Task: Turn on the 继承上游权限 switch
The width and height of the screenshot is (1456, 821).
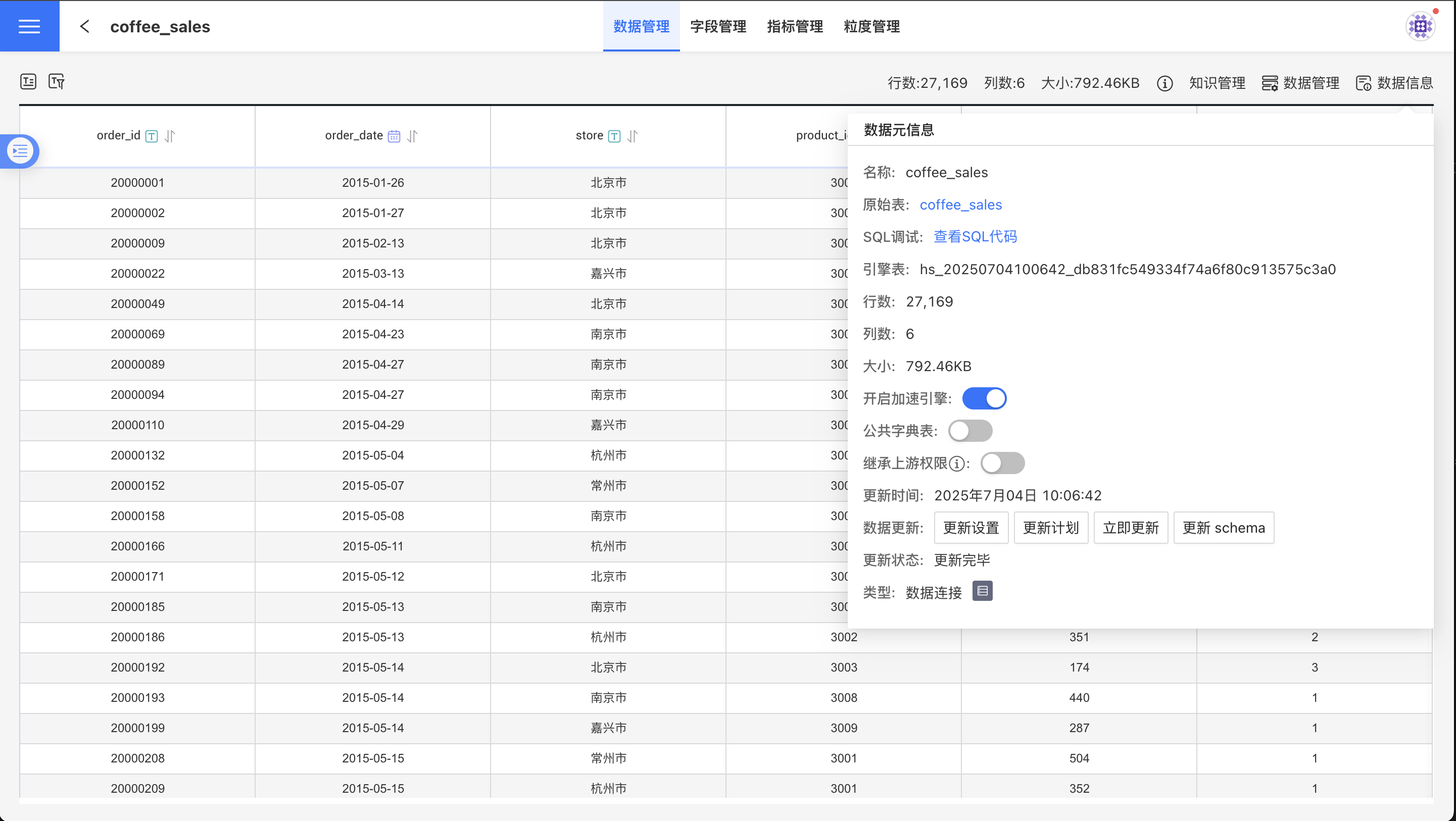Action: point(1002,464)
